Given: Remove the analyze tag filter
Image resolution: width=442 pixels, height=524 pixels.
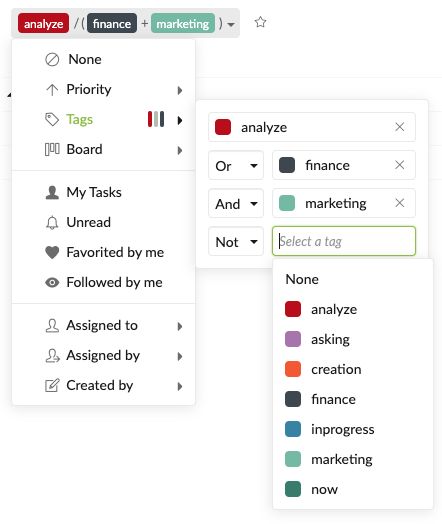Looking at the screenshot, I should click(400, 127).
